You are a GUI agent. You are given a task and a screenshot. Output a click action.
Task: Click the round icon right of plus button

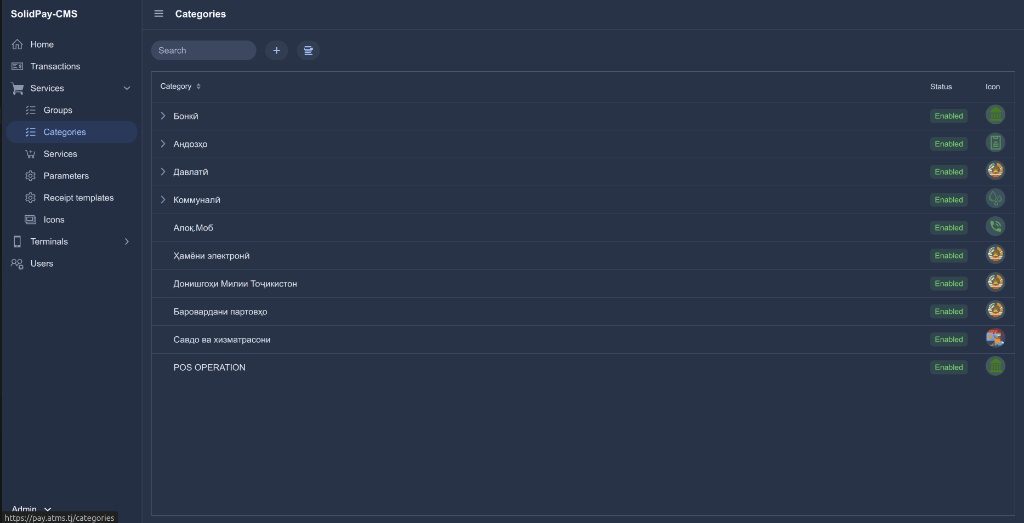(308, 50)
